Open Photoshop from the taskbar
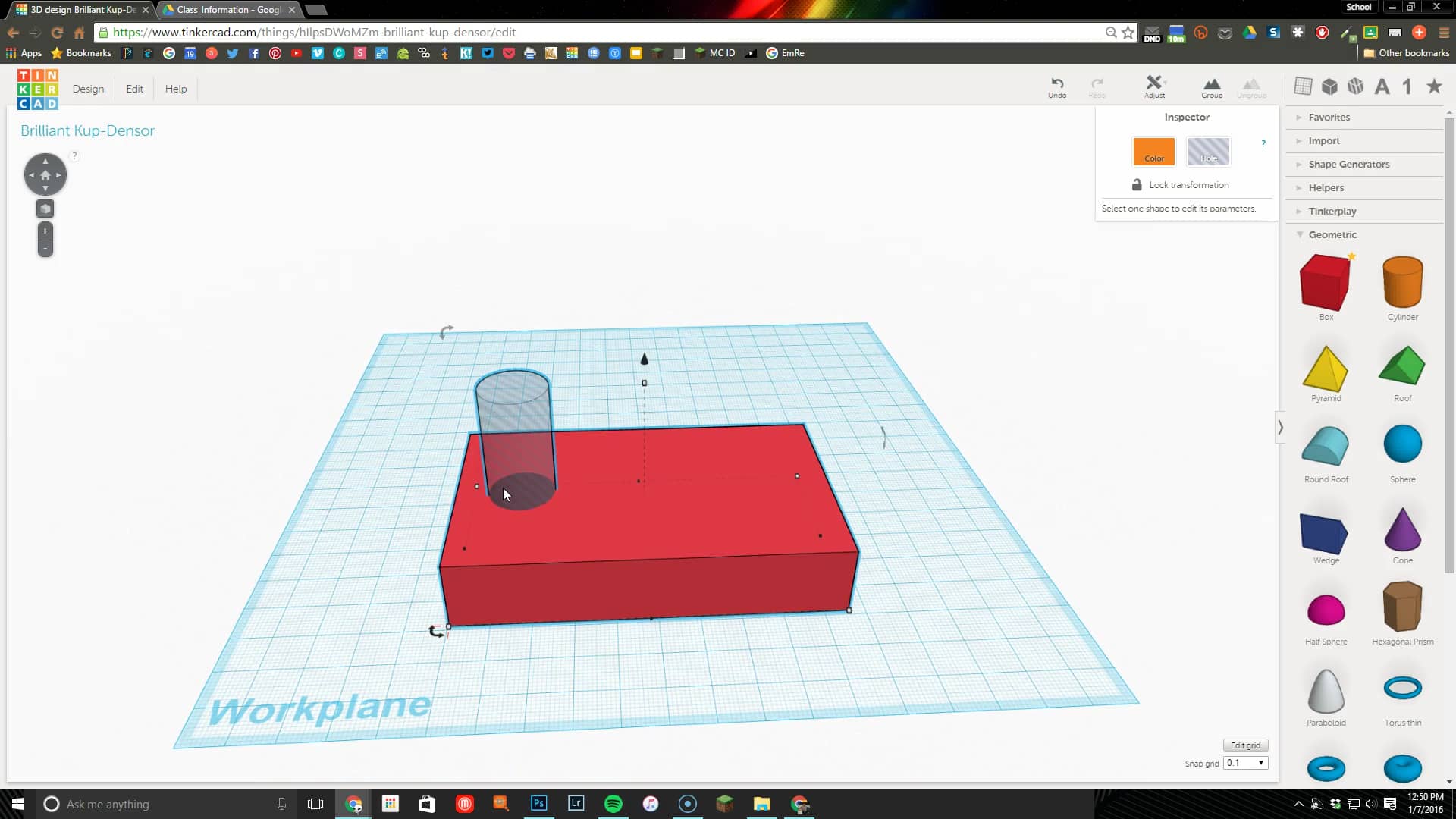Image resolution: width=1456 pixels, height=819 pixels. pyautogui.click(x=538, y=804)
